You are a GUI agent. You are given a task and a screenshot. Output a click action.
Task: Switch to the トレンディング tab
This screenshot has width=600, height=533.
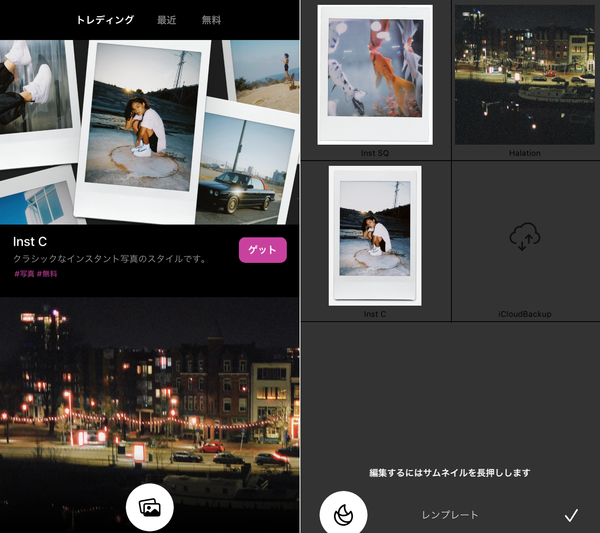click(105, 20)
